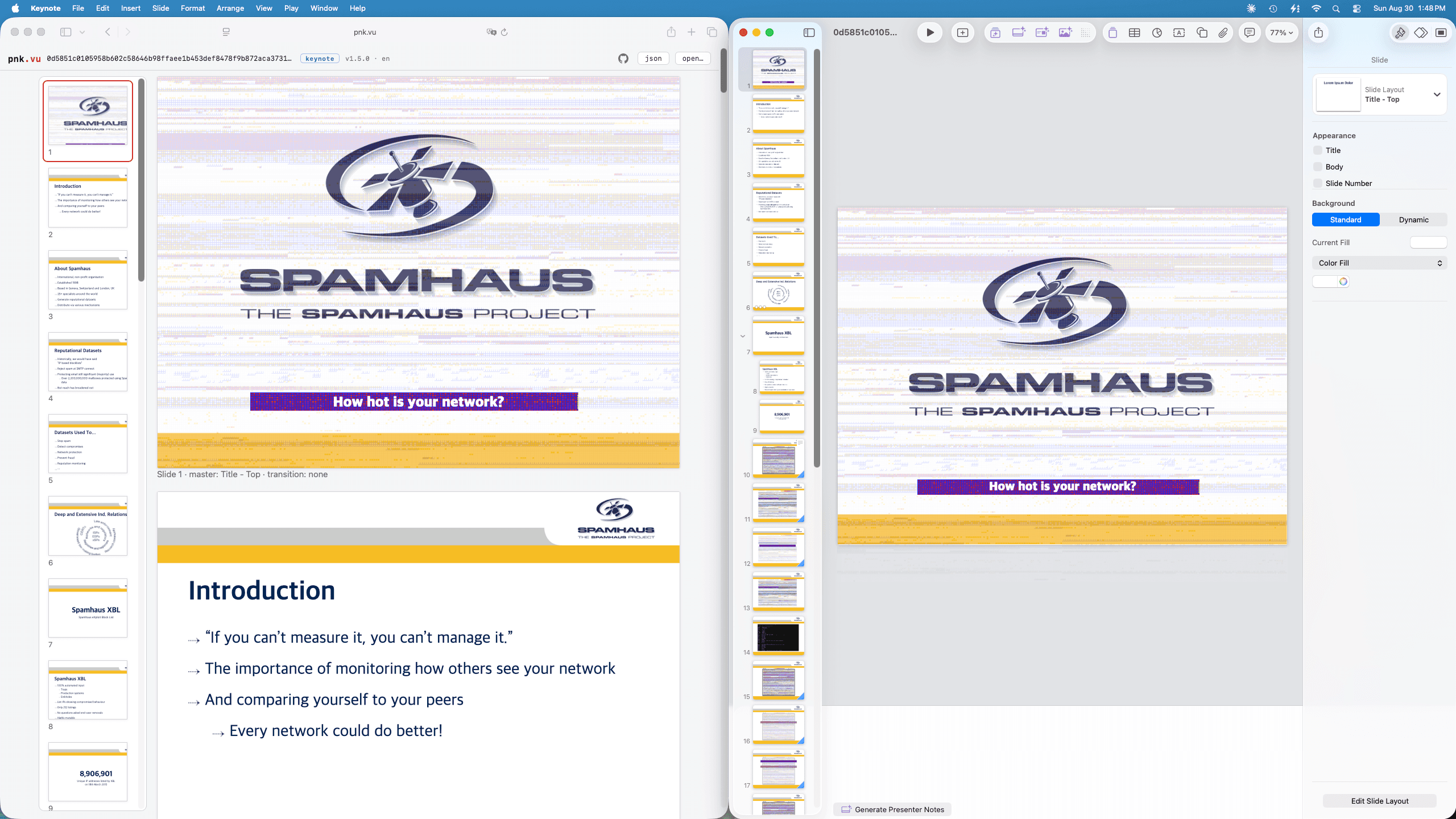Open Spotlight search in menu bar
Viewport: 1456px width, 819px height.
[1336, 8]
